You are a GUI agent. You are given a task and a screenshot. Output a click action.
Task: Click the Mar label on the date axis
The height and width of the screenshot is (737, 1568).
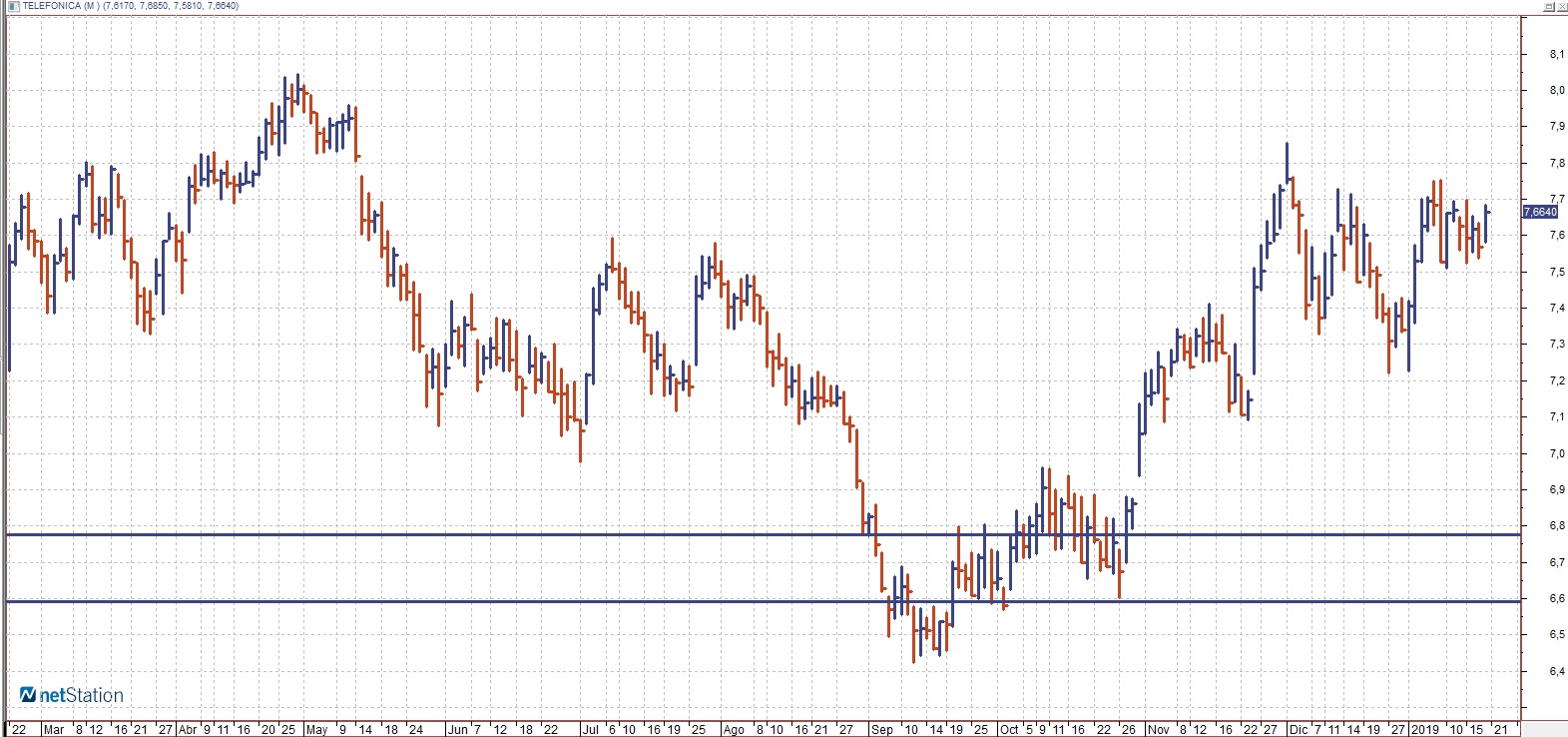pyautogui.click(x=54, y=730)
